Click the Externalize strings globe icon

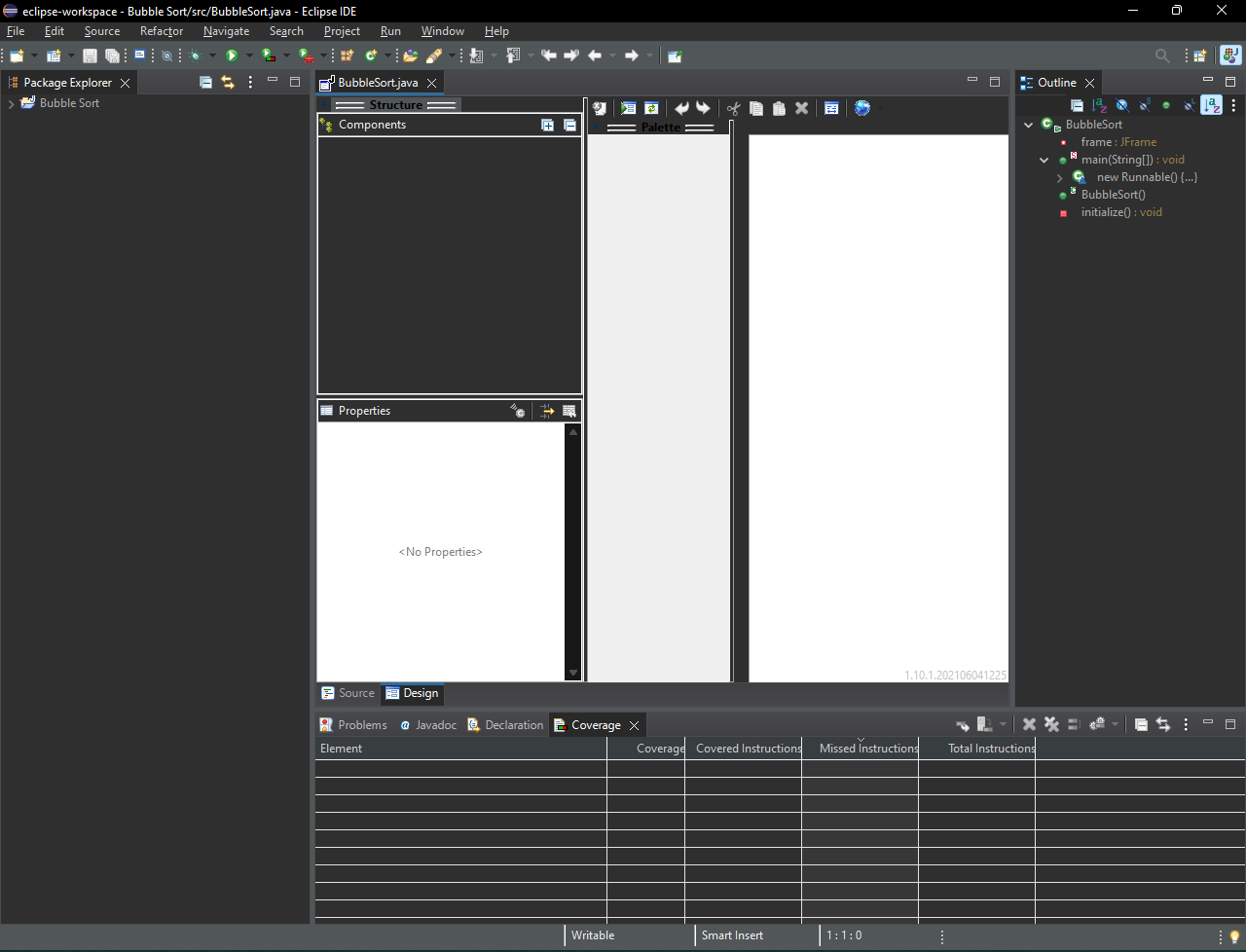[x=862, y=108]
